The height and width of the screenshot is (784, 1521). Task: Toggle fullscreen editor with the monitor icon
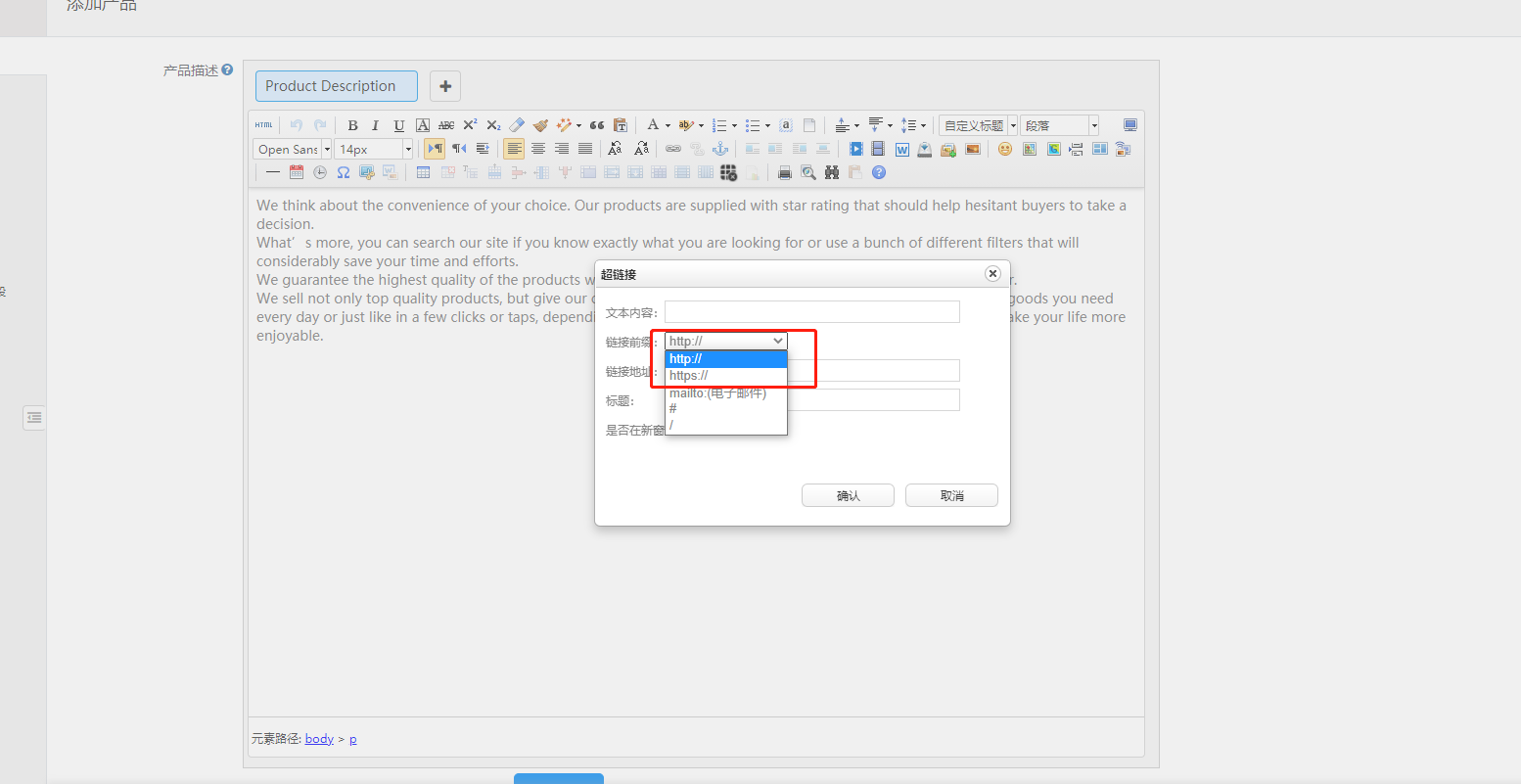click(1130, 125)
